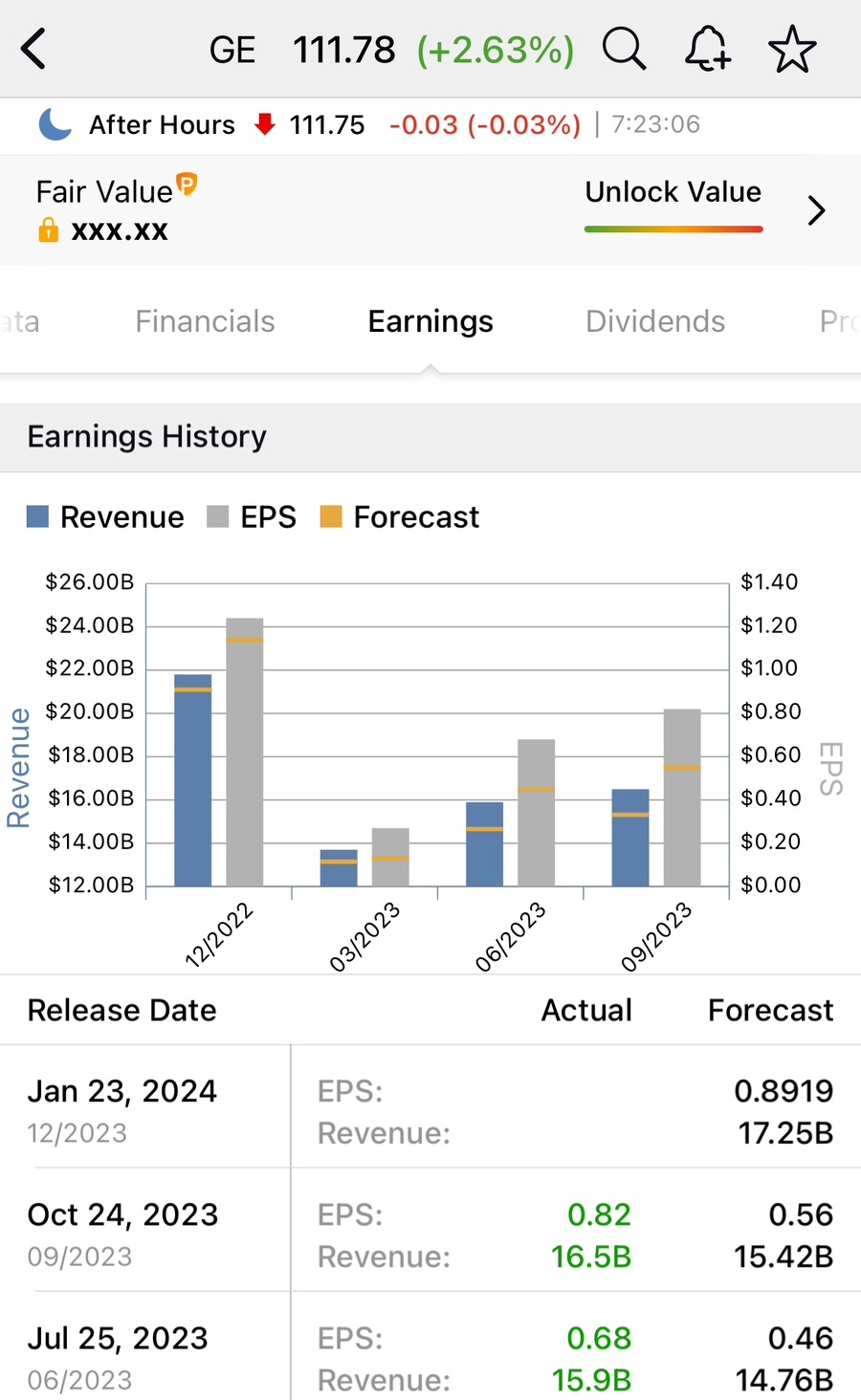Image resolution: width=861 pixels, height=1400 pixels.
Task: Add a price alert with bell icon
Action: pos(708,49)
